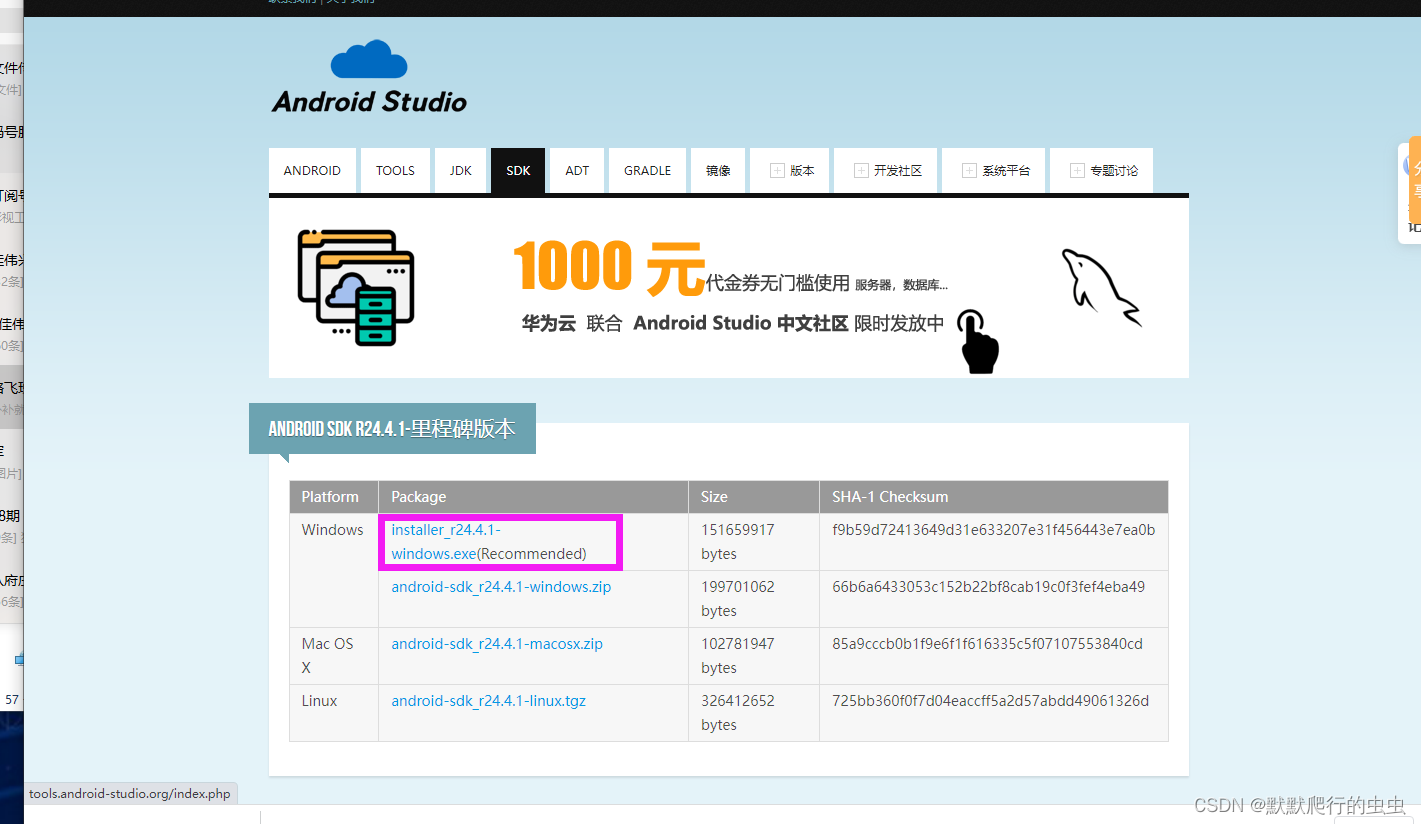Click the size value 326412652 bytes
Viewport: 1421px width, 824px height.
[x=738, y=713]
